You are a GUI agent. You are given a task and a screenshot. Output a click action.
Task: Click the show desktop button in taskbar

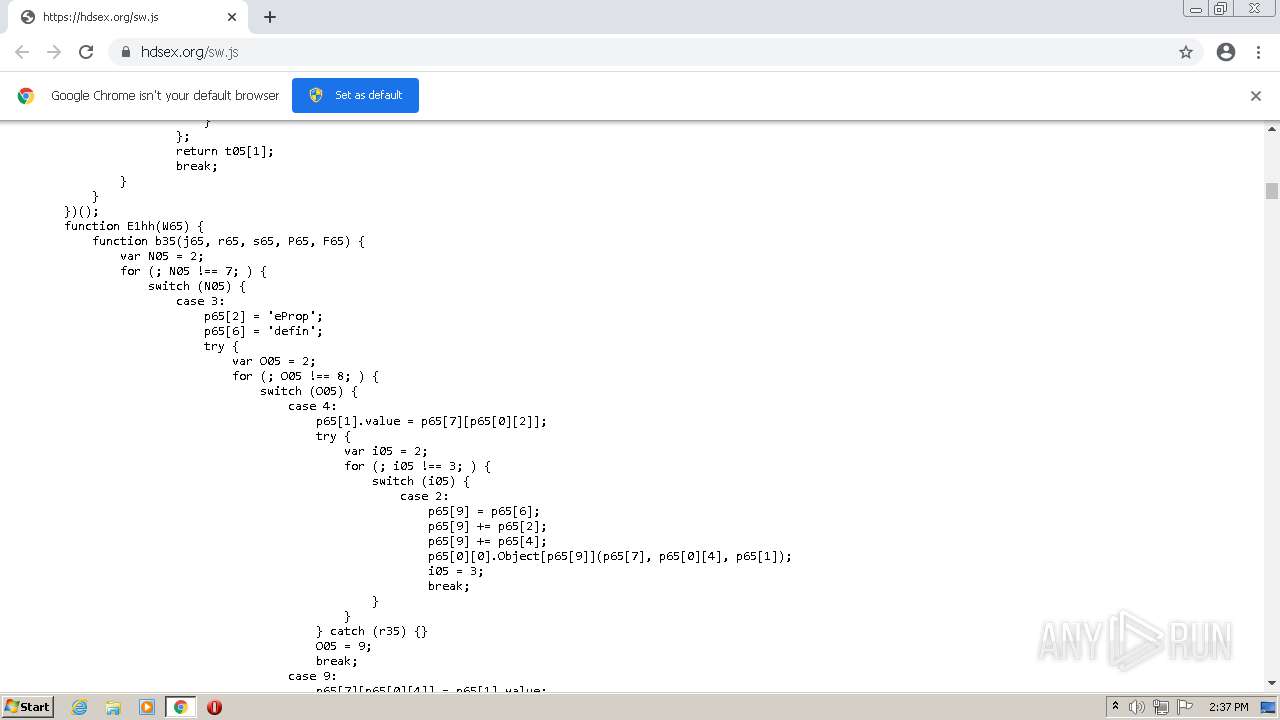point(1269,707)
